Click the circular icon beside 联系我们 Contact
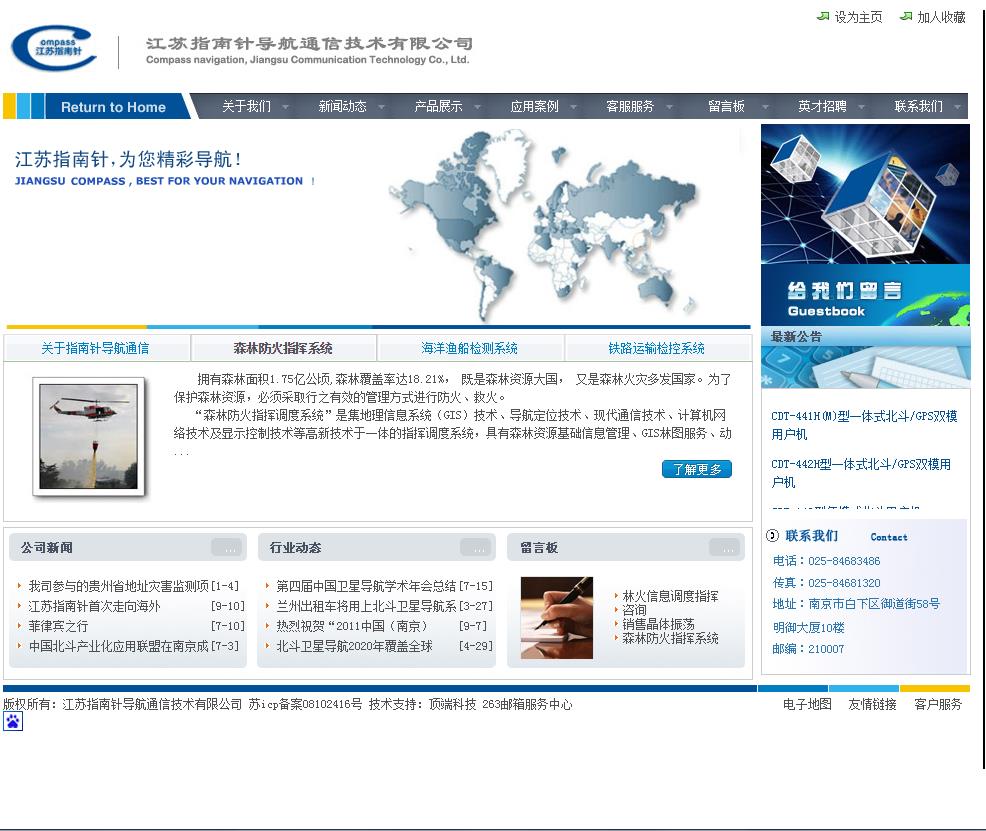This screenshot has height=831, width=986. 772,536
